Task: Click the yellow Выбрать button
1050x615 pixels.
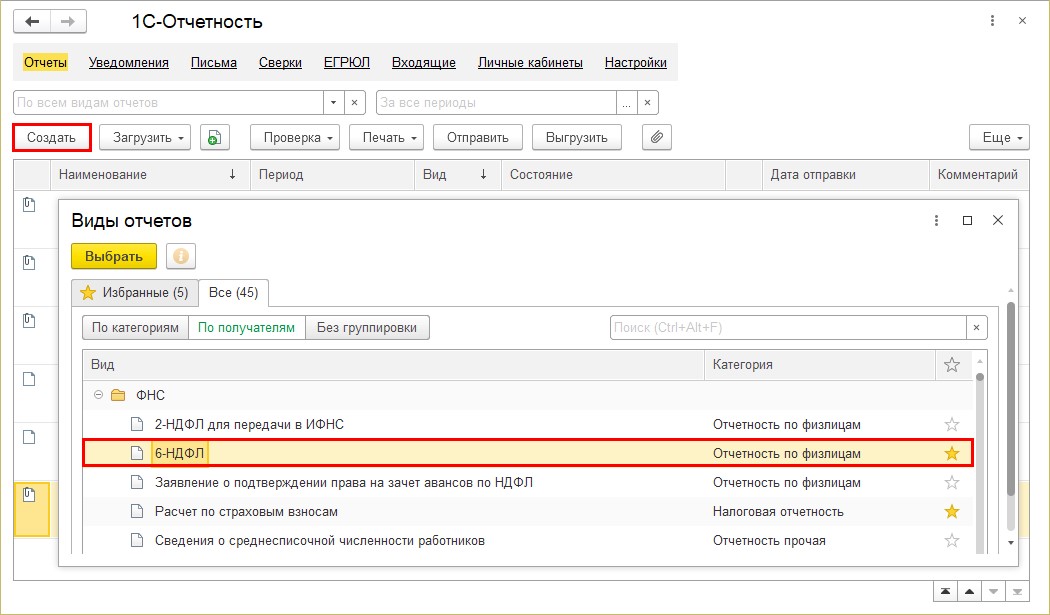Action: tap(114, 256)
